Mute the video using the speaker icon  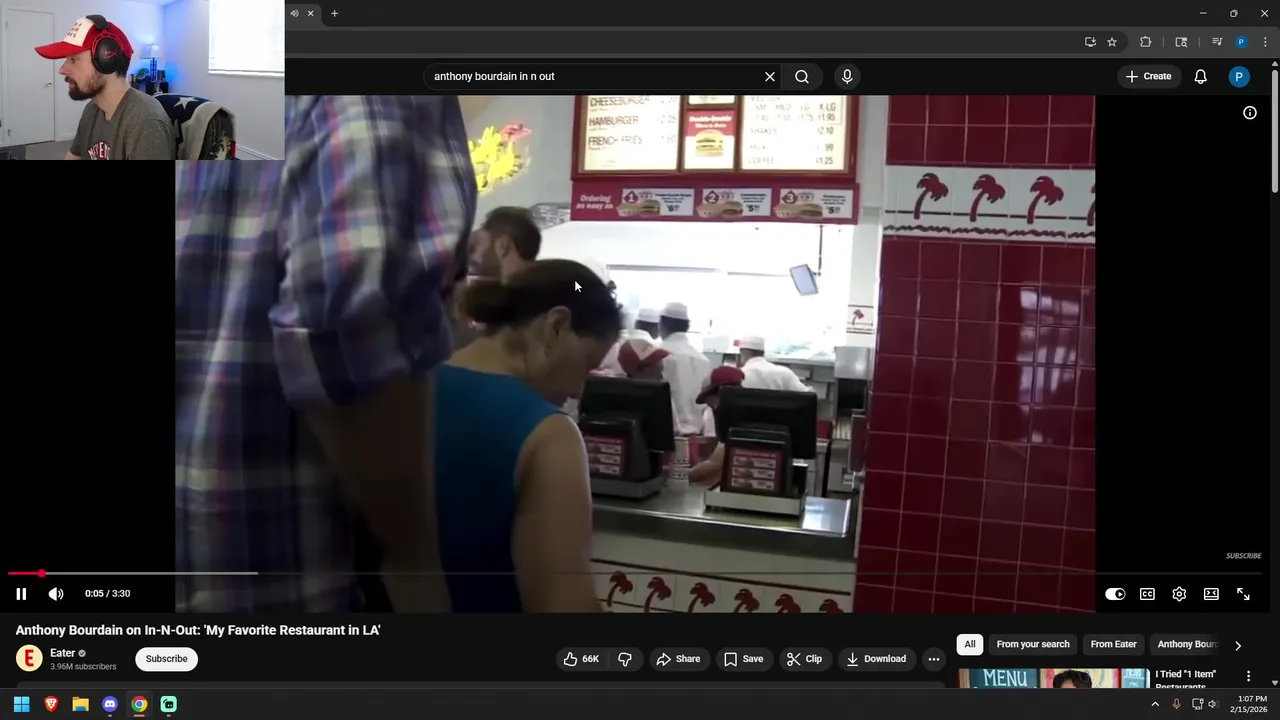[56, 594]
